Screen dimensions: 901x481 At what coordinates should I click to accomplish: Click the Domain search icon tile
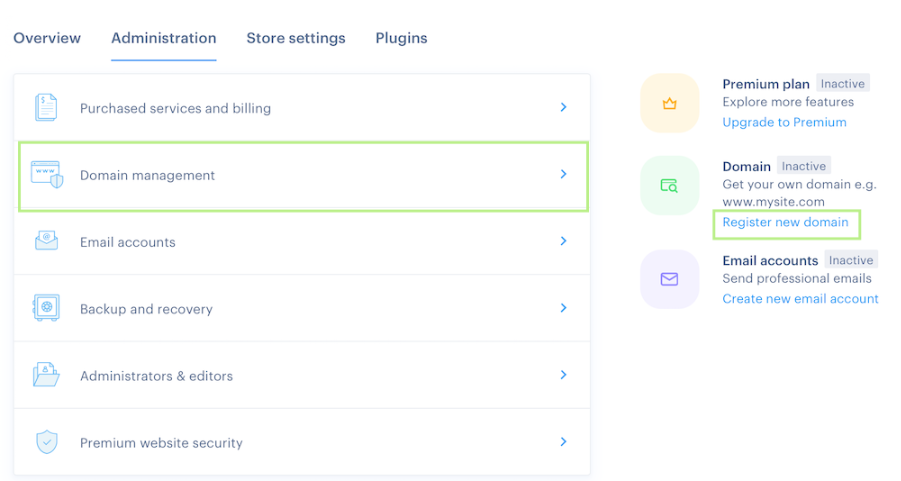coord(669,186)
